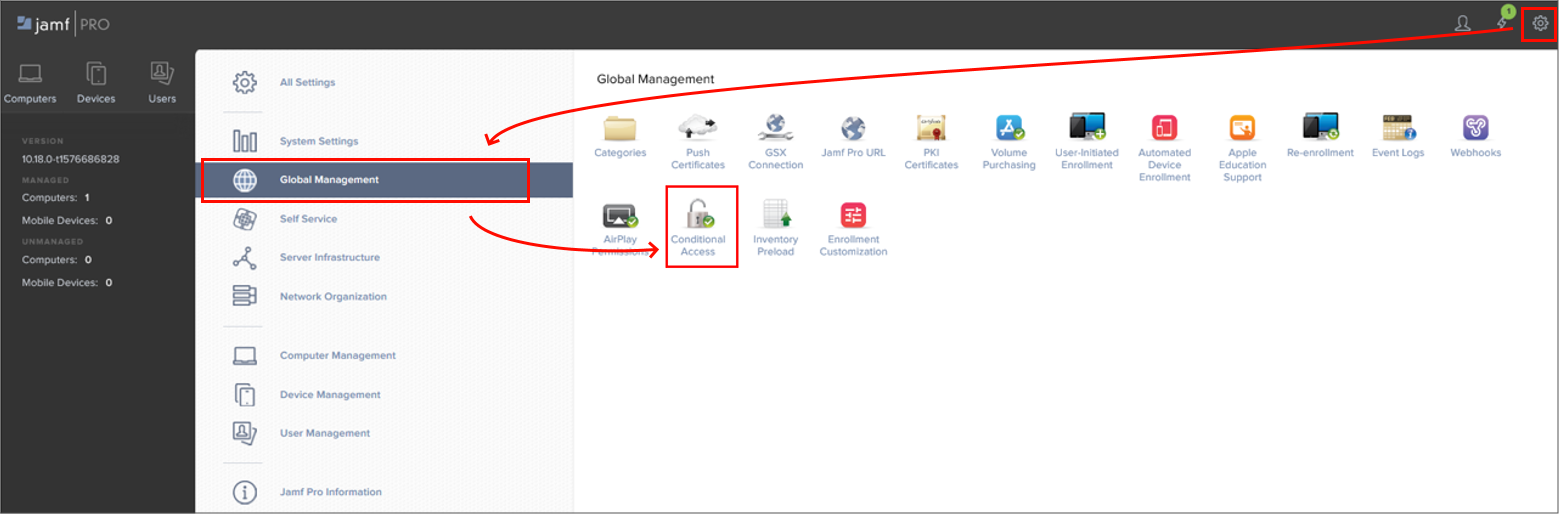Click the Jamf Pro logo
Screen dimensions: 1559x514
pos(63,23)
